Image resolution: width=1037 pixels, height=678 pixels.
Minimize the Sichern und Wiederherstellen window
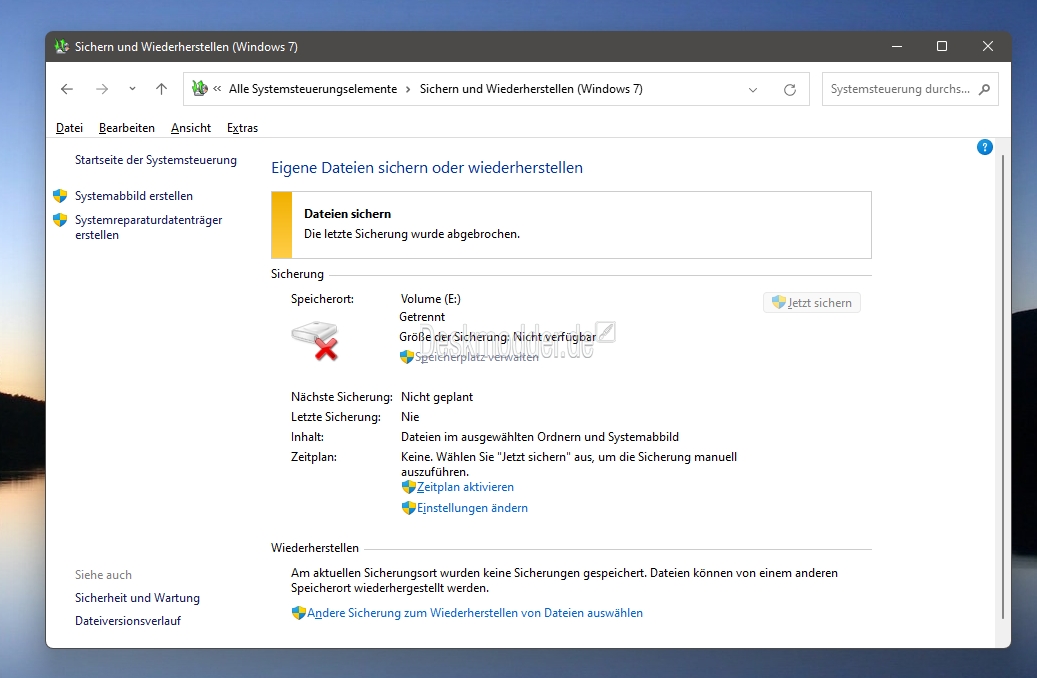[897, 46]
